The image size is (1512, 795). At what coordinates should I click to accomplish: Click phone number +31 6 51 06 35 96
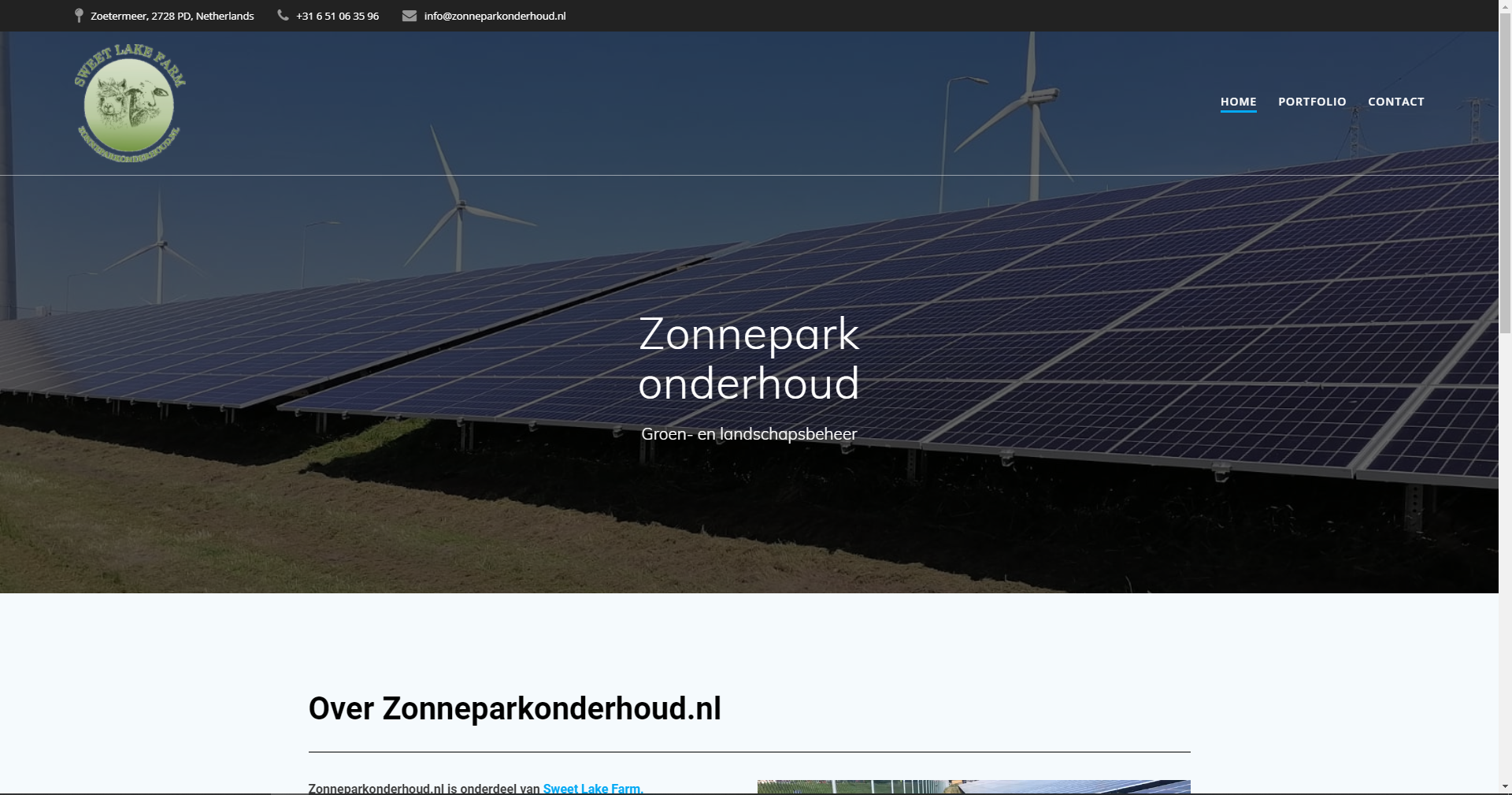click(337, 16)
